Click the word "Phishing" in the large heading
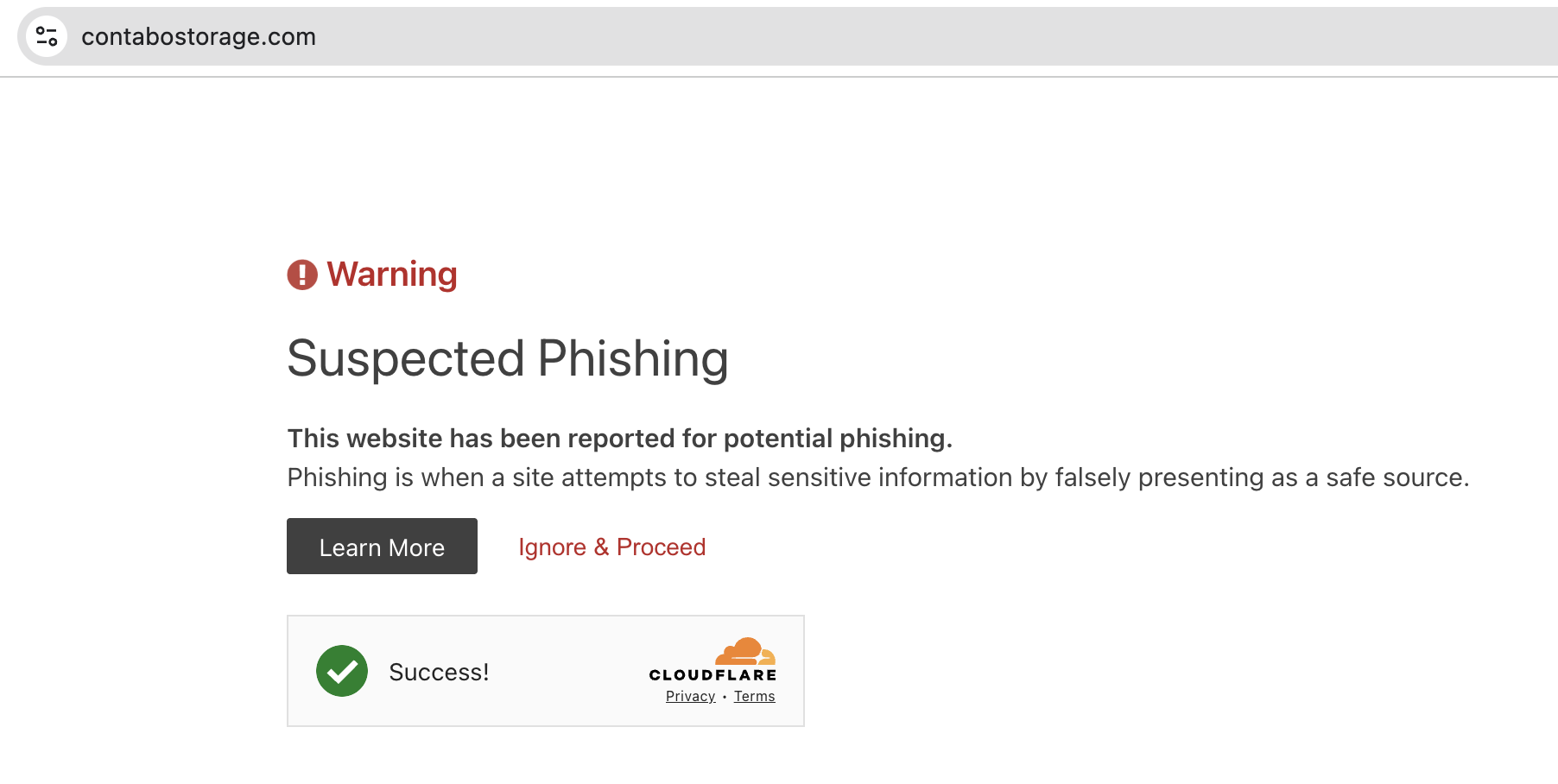Viewport: 1558px width, 784px height. 633,358
